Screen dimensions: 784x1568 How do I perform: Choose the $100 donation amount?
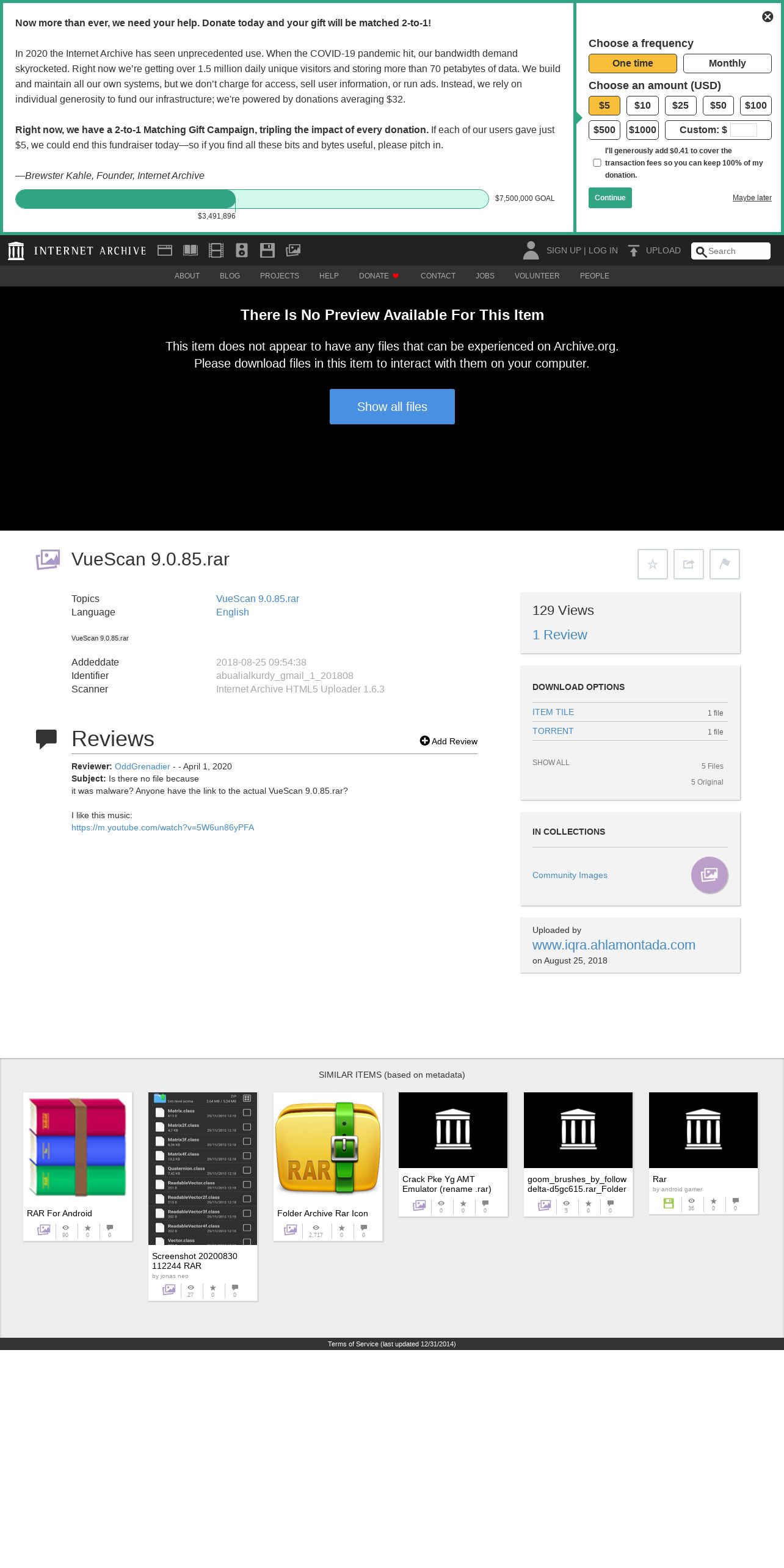(x=756, y=106)
